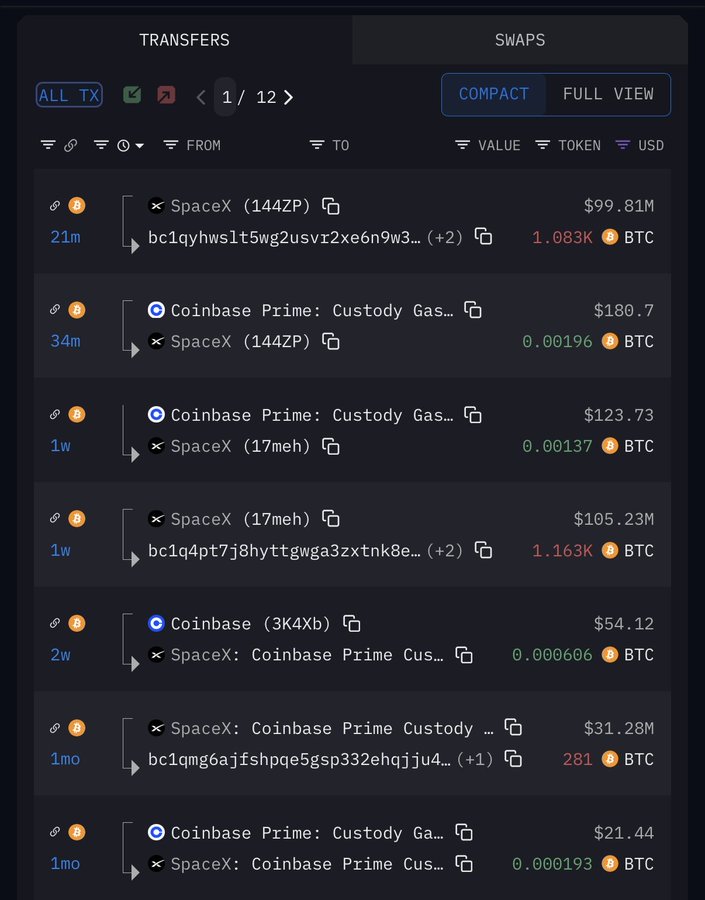
Task: Copy the bc1qyhwslt5wg2usvr2xe6n9w3 recipient address
Action: tap(484, 237)
